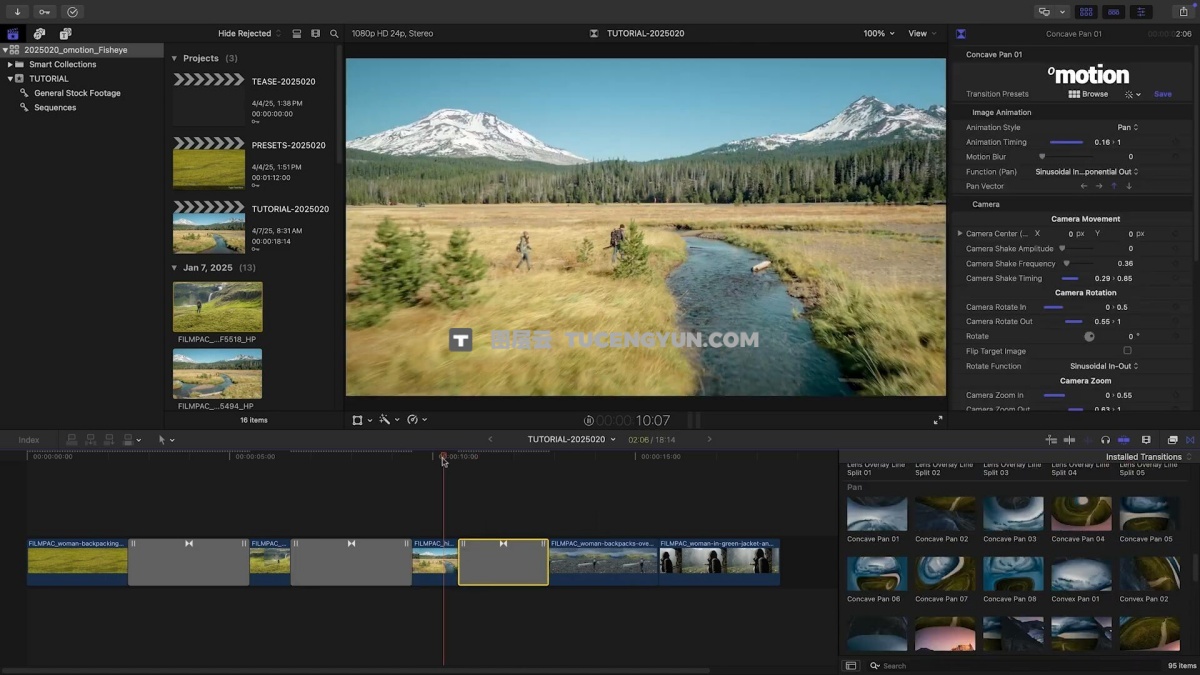Select the Sequences keyword collection
The height and width of the screenshot is (675, 1200).
click(x=55, y=107)
